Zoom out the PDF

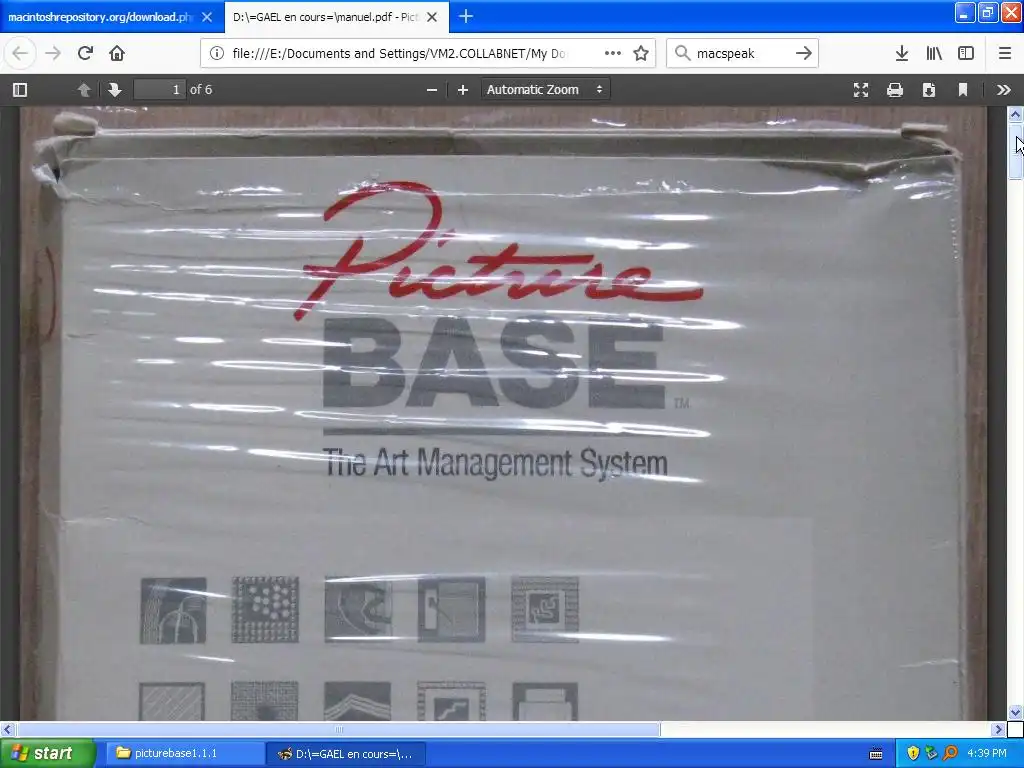[x=432, y=89]
